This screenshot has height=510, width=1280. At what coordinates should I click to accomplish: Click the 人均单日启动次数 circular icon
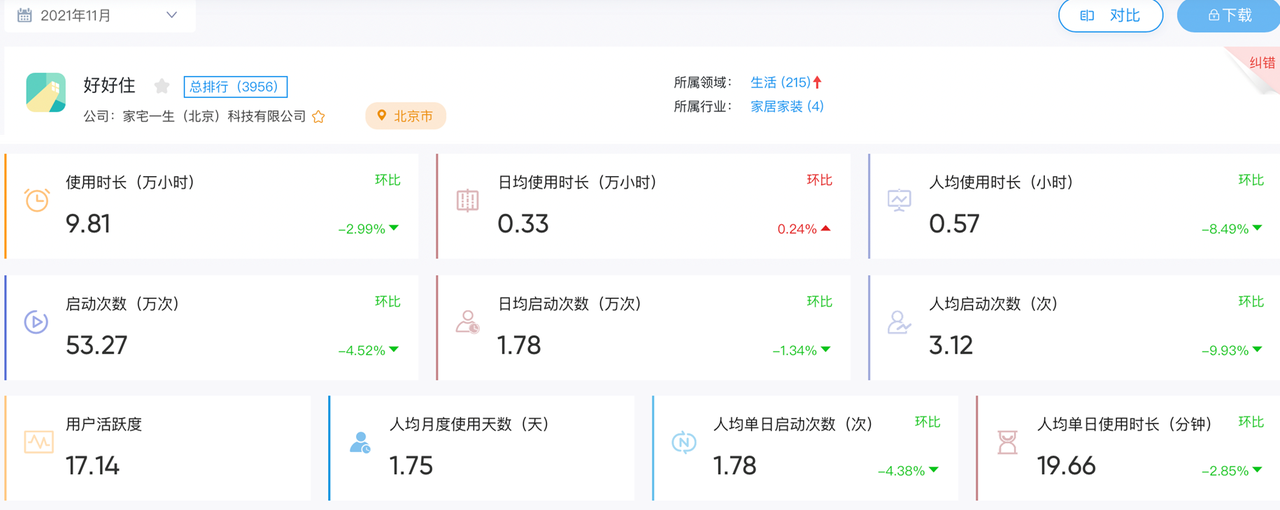[x=684, y=442]
